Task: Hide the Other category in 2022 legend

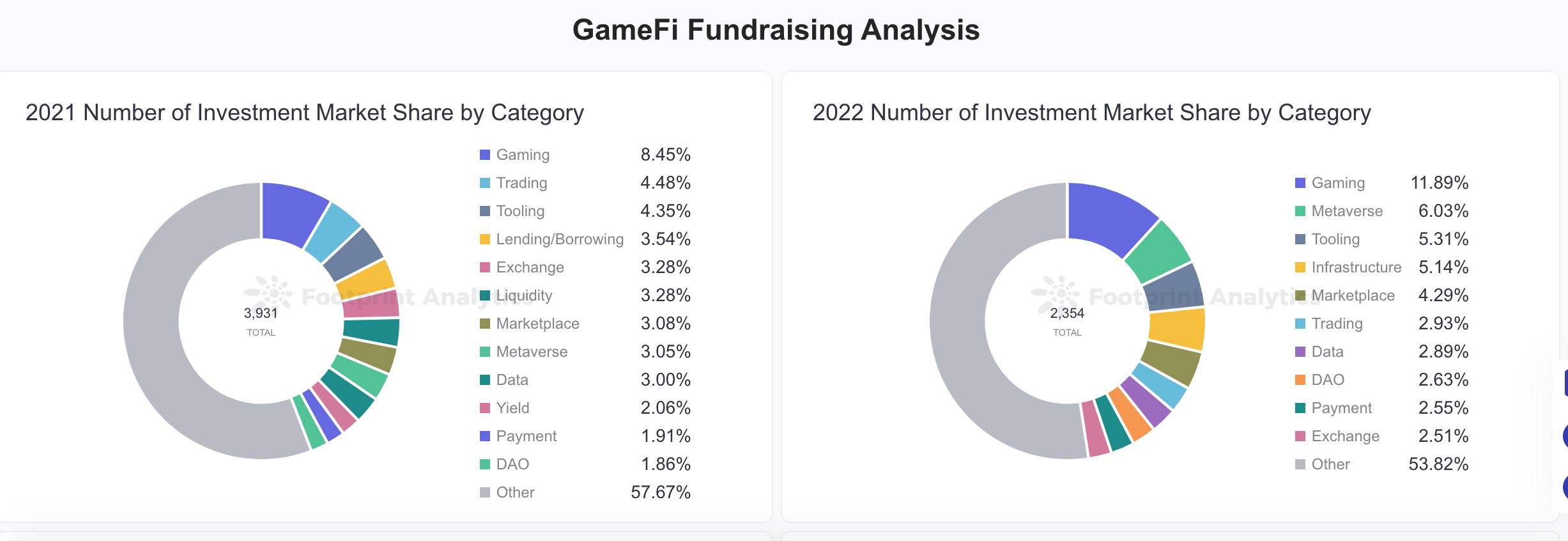Action: pyautogui.click(x=1330, y=464)
